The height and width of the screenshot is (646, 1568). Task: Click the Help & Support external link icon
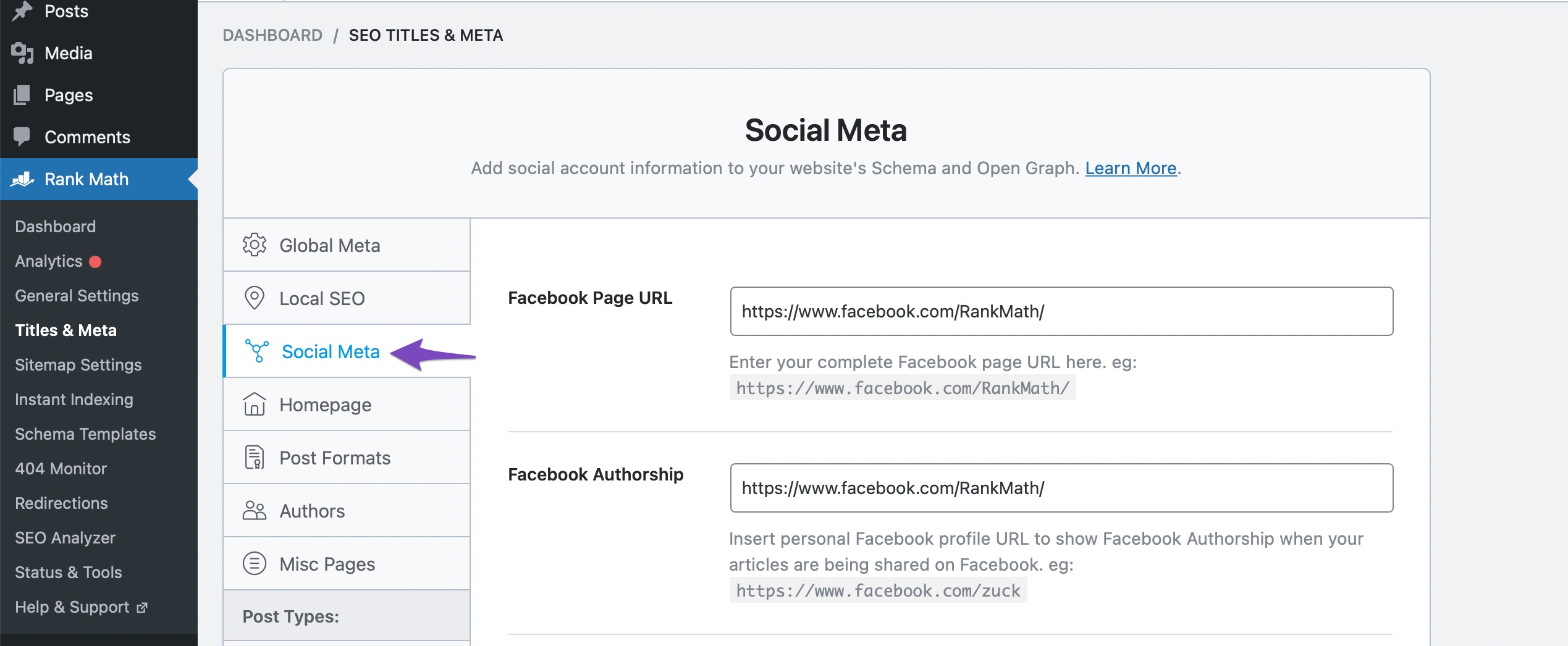point(142,608)
